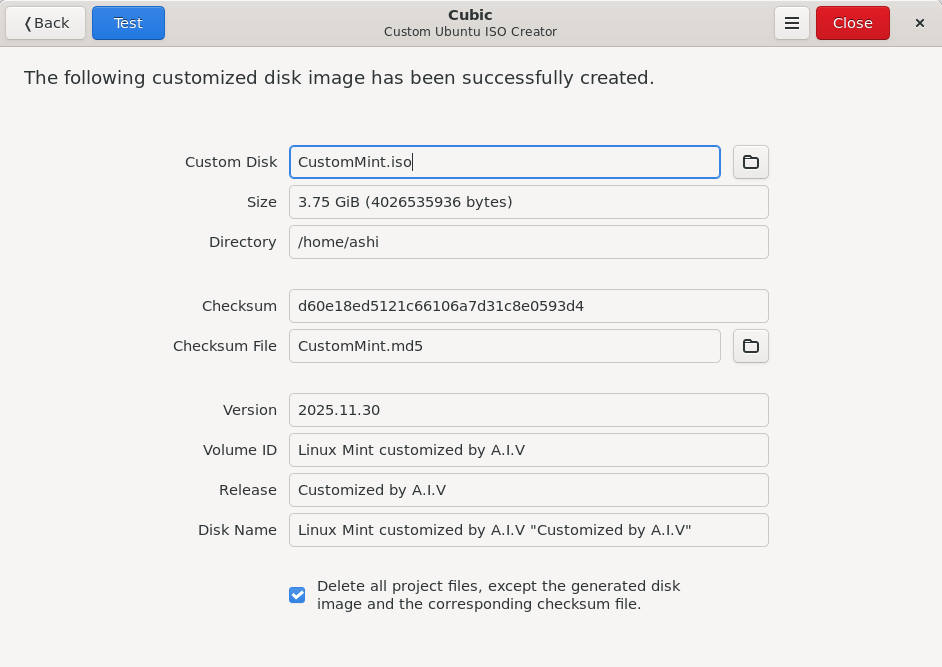The width and height of the screenshot is (942, 667).
Task: Open folder browser next to Checksum File field
Action: (750, 346)
